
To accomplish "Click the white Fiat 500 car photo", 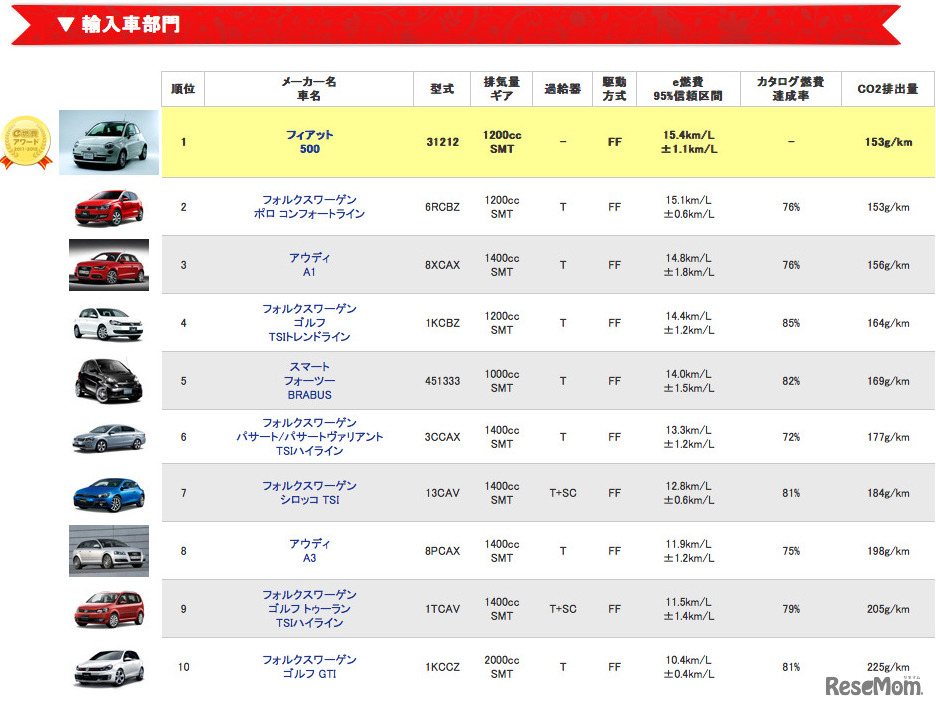I will (x=109, y=142).
